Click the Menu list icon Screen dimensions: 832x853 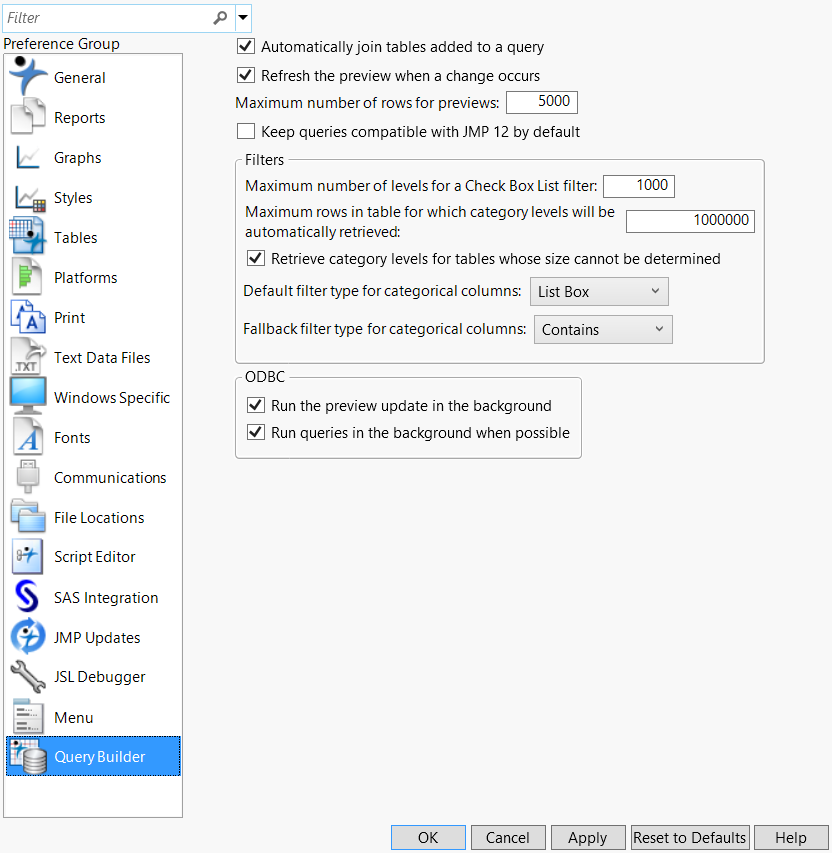[x=28, y=716]
